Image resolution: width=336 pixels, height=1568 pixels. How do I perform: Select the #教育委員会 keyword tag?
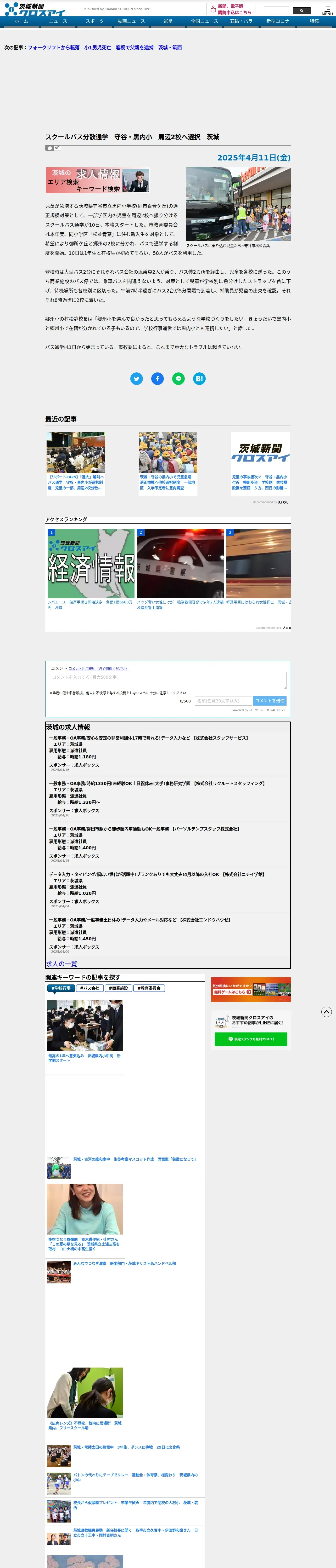tap(149, 989)
